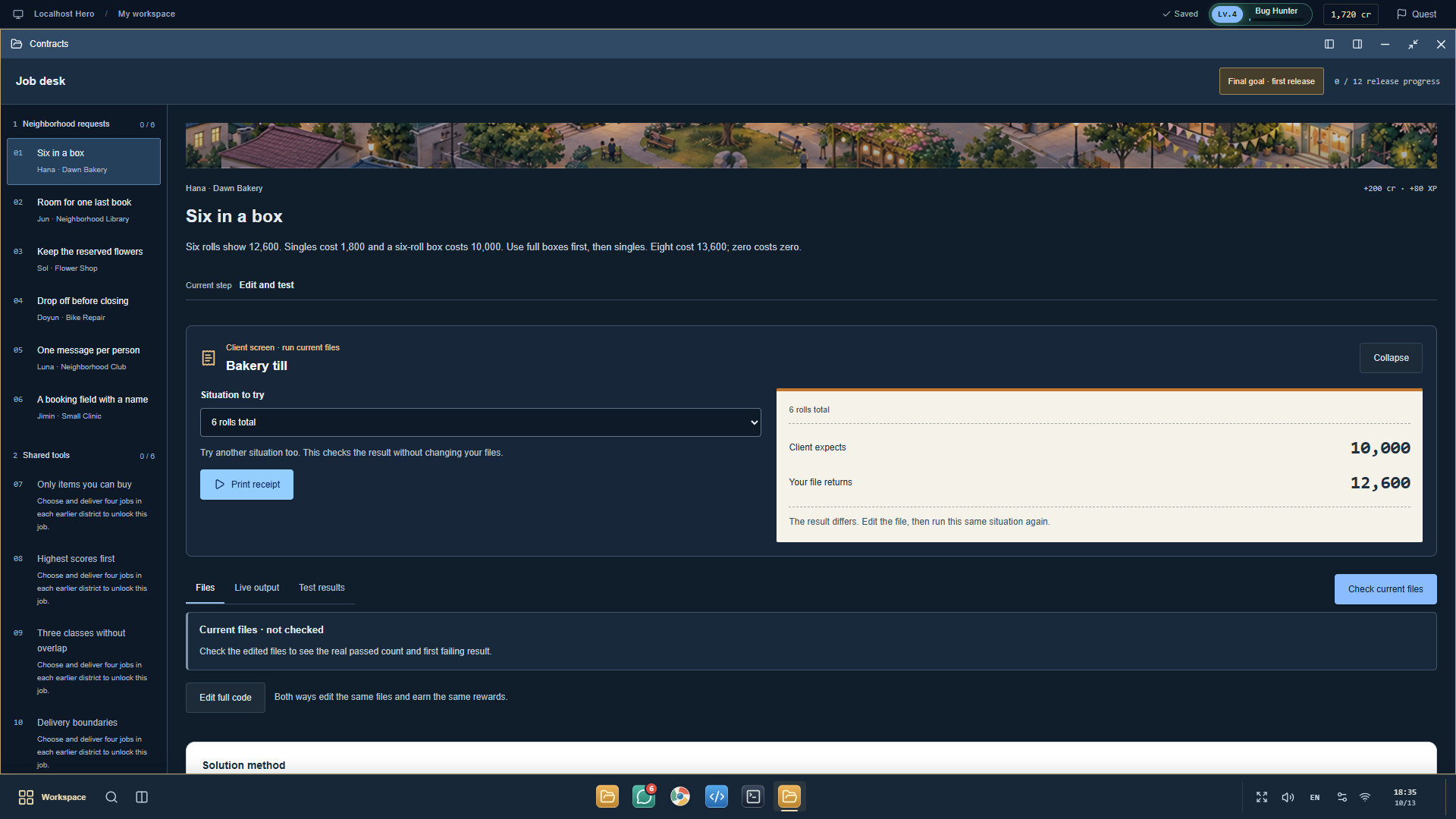The height and width of the screenshot is (819, 1456).
Task: Click the +200 cr +80 XP reward text
Action: (1400, 188)
